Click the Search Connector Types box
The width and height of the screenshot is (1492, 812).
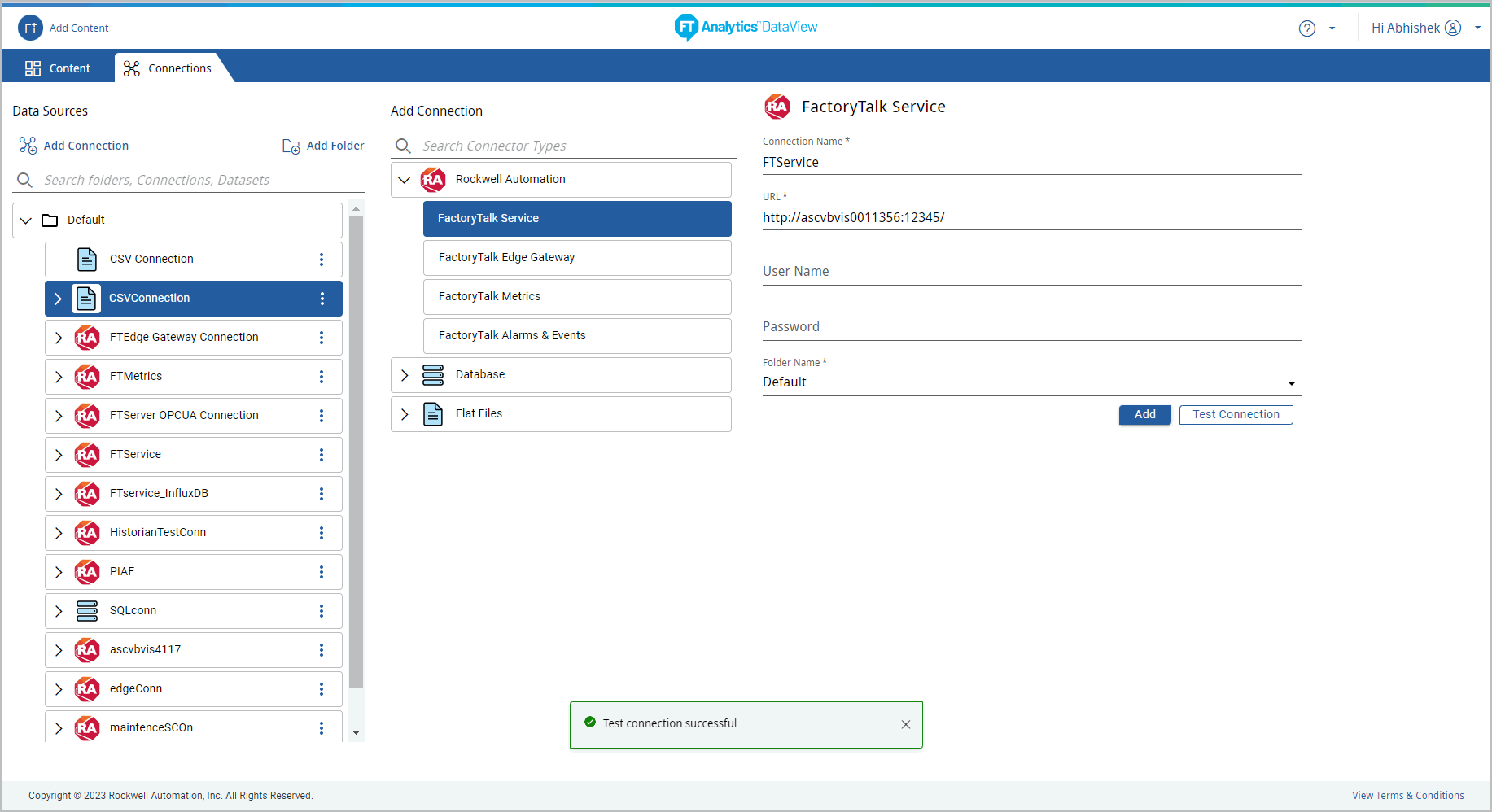pos(564,146)
